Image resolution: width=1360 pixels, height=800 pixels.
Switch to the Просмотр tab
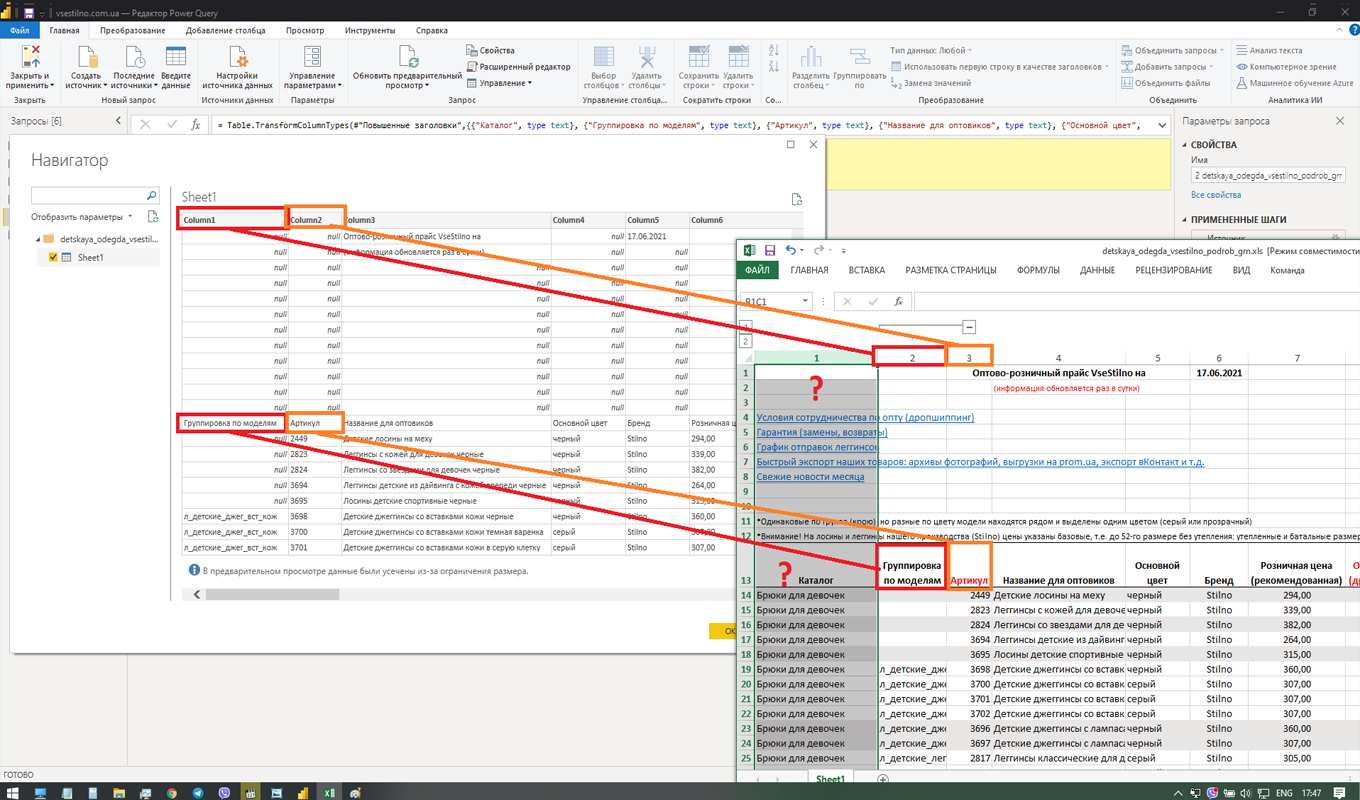click(x=305, y=31)
